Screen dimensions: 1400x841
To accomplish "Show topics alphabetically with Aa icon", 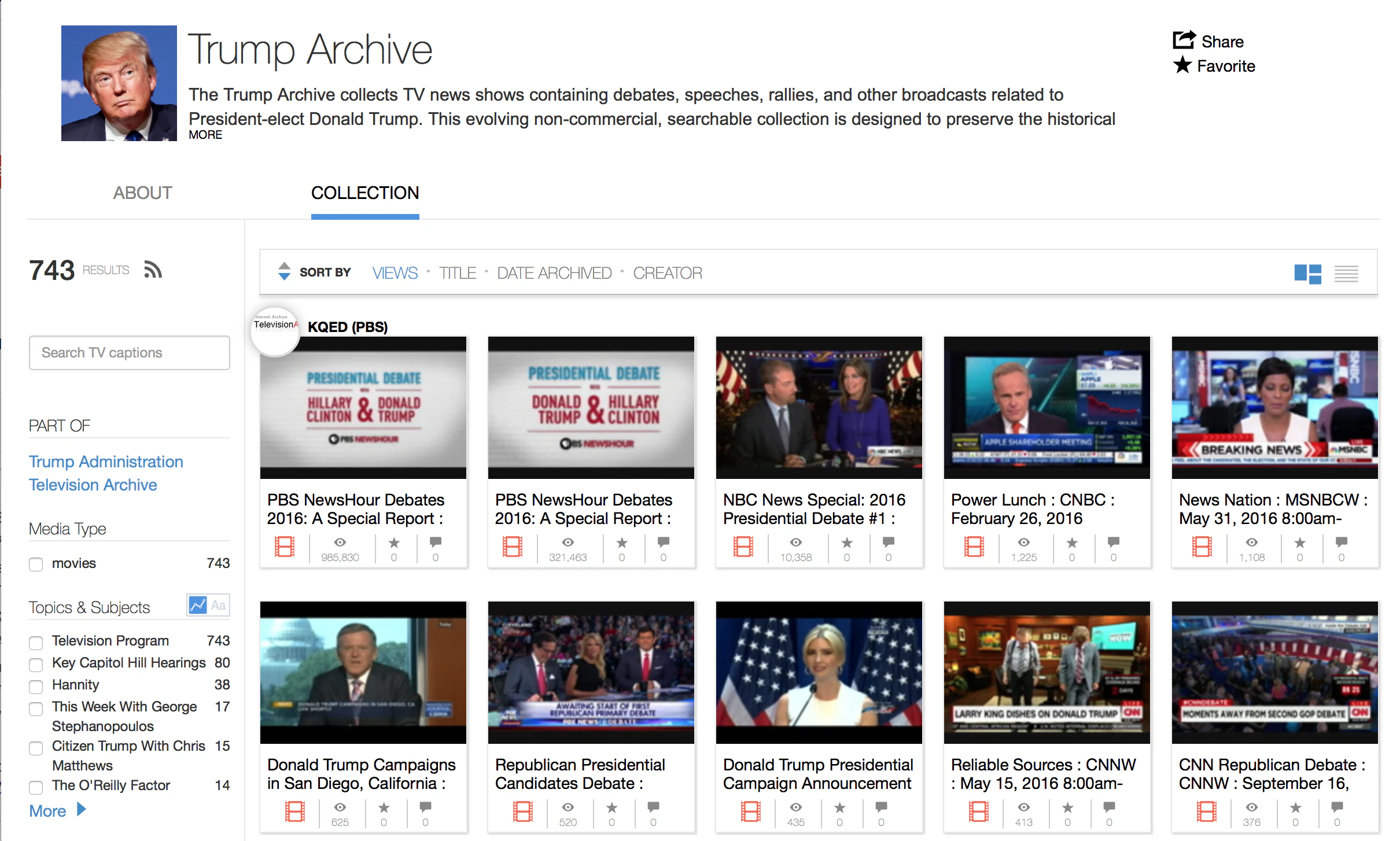I will [218, 606].
